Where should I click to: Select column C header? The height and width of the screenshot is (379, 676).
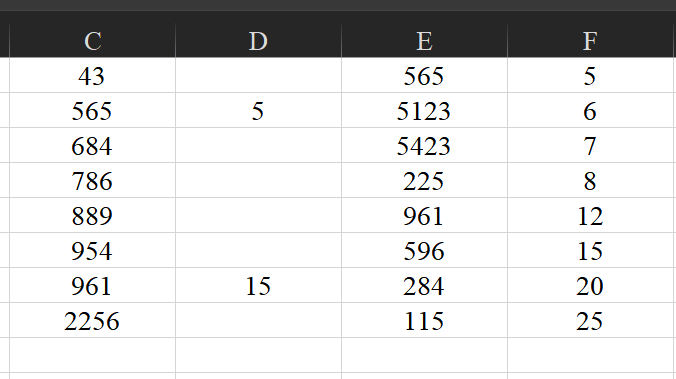(92, 41)
